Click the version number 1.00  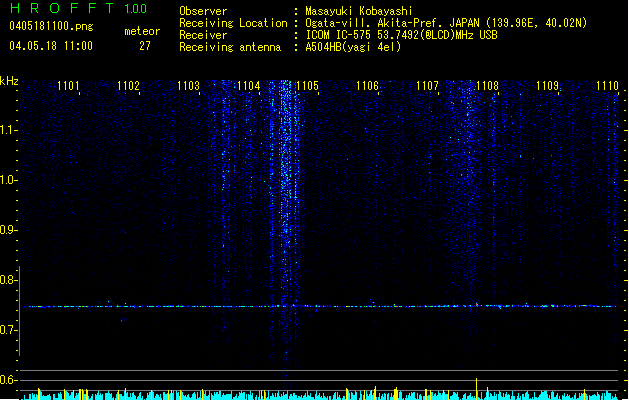(x=136, y=9)
